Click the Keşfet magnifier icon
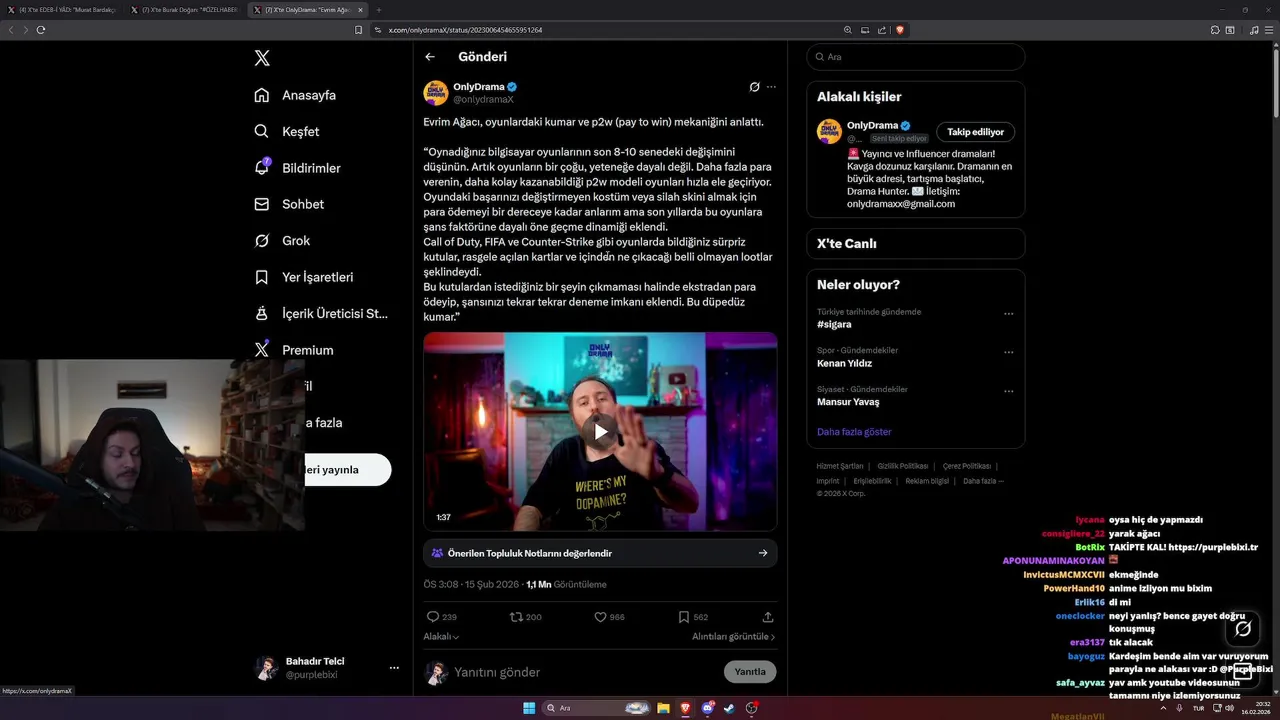 (x=262, y=131)
